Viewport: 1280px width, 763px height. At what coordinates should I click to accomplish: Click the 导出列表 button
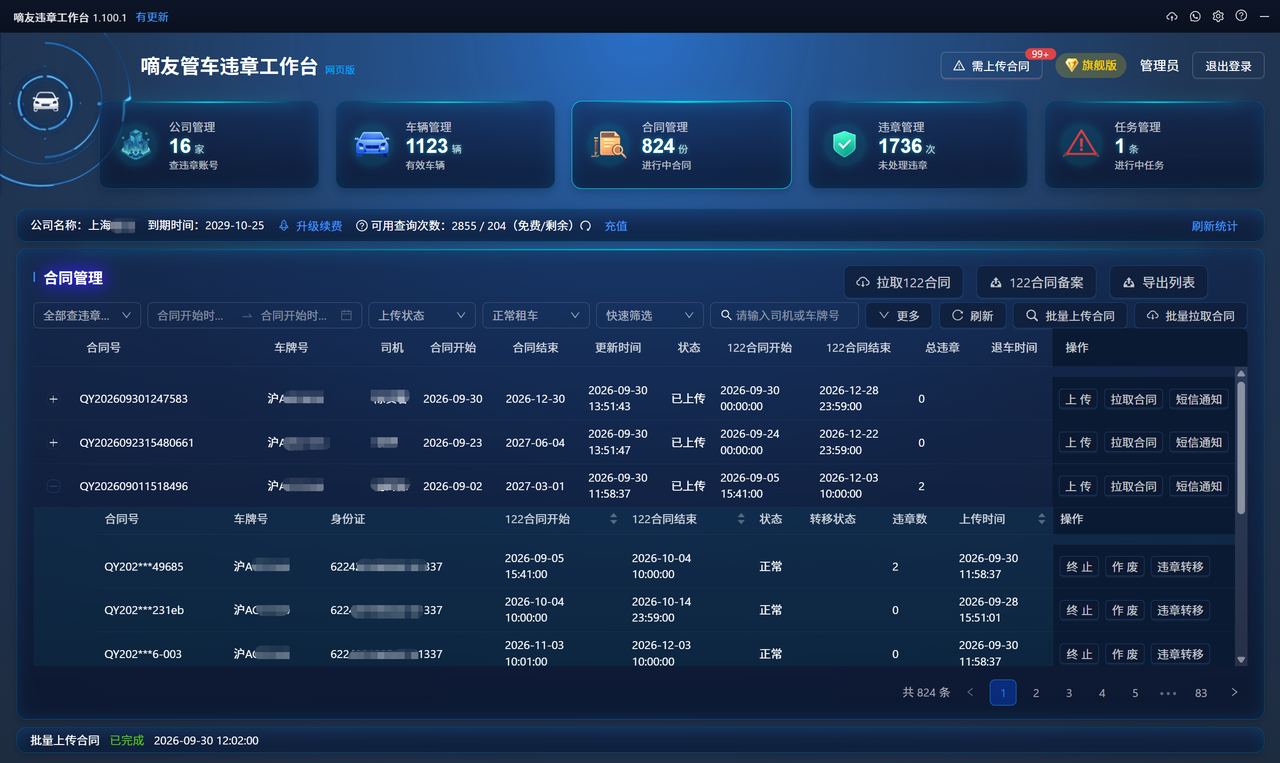tap(1159, 282)
